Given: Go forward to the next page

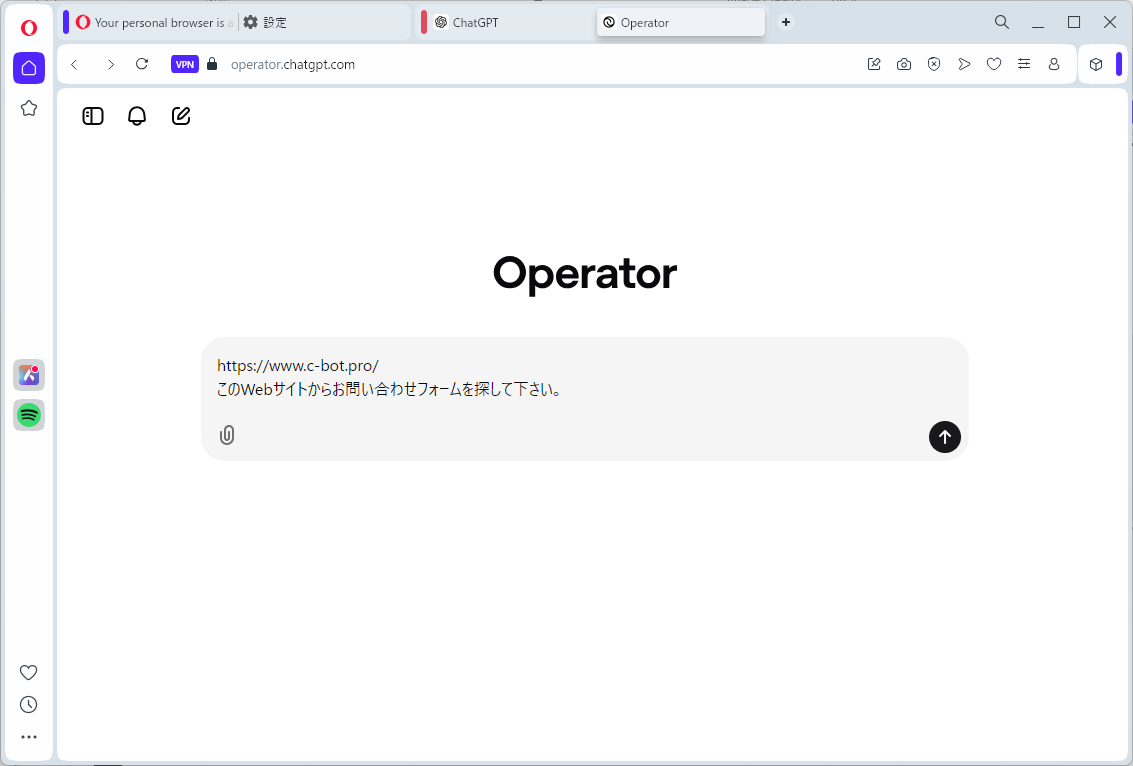Looking at the screenshot, I should [x=111, y=64].
